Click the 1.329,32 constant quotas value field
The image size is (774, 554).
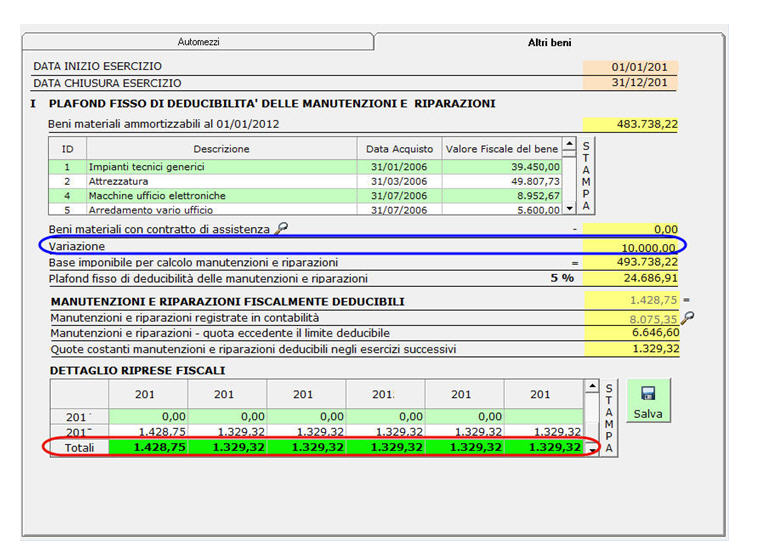[x=632, y=349]
